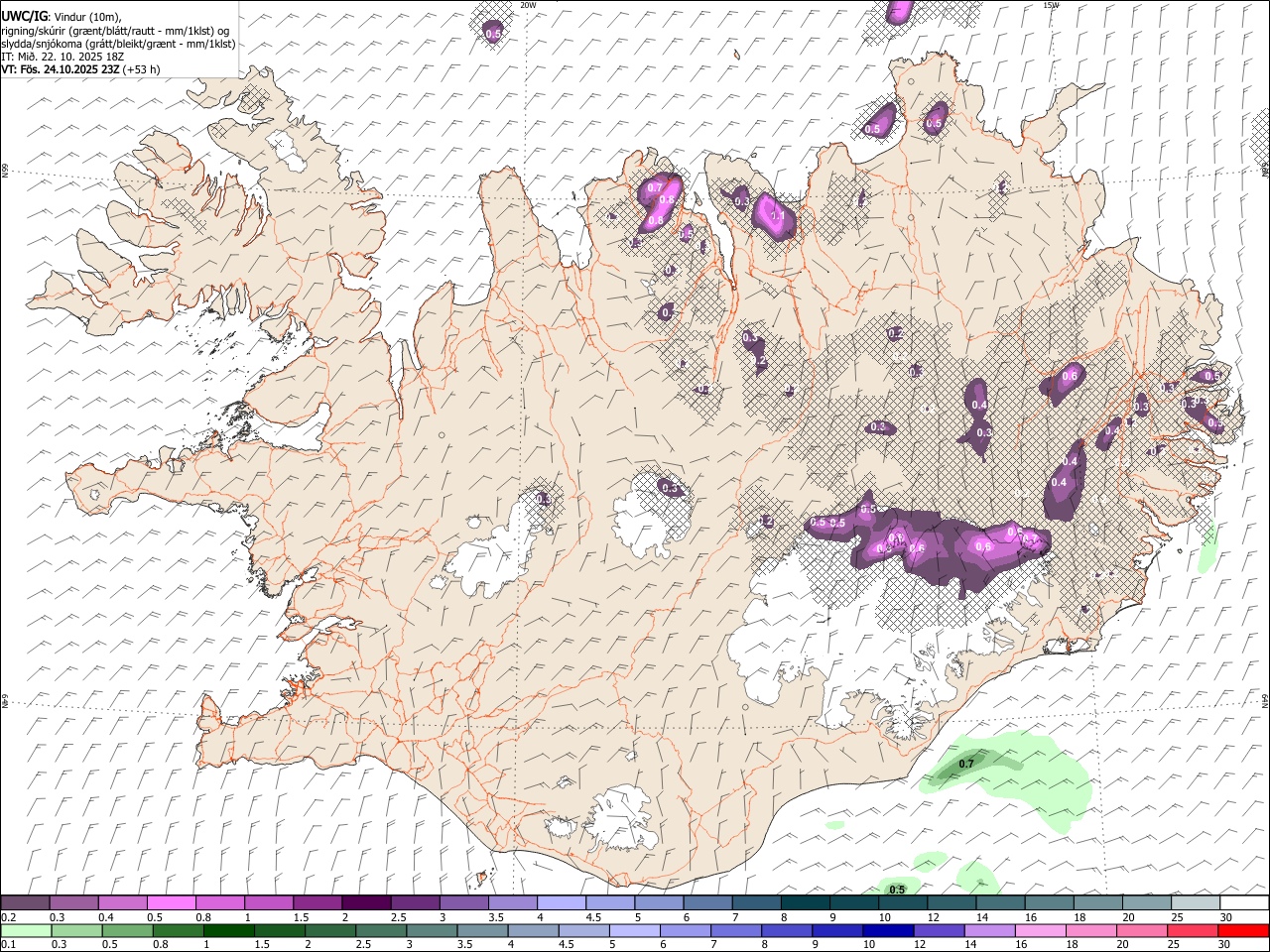Click the 'VT: Fös. 24.10.2025 23Z (+53 h)' line

pyautogui.click(x=80, y=69)
